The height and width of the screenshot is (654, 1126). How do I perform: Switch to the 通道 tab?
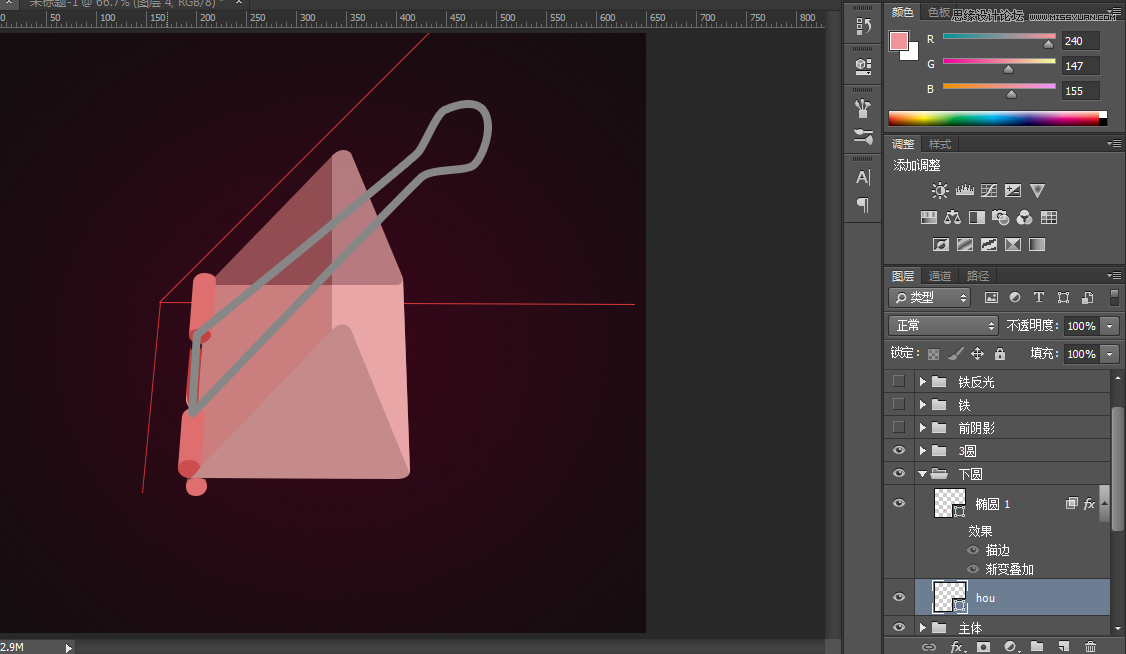pos(939,276)
